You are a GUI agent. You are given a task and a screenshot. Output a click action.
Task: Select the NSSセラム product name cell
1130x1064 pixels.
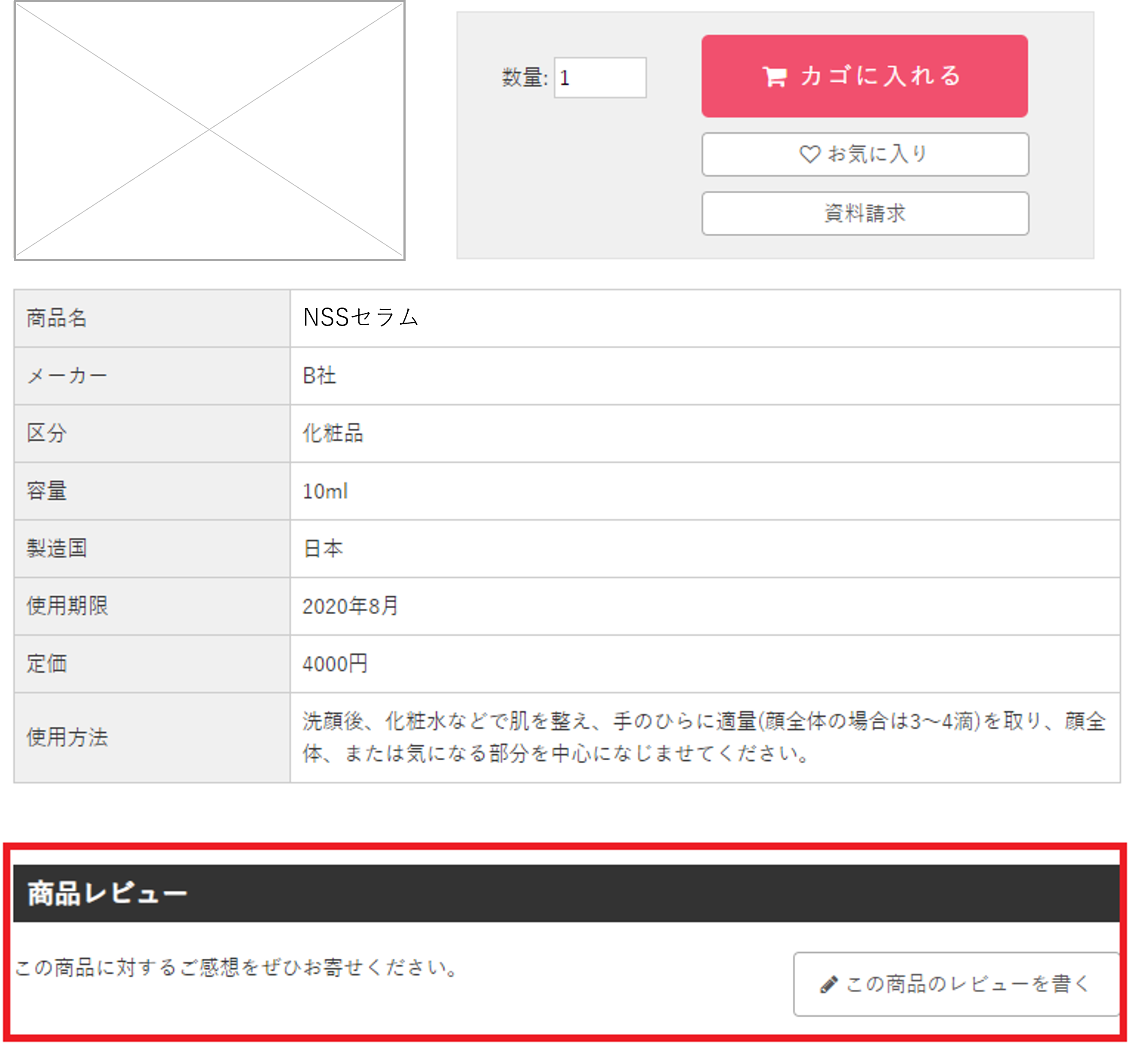[x=361, y=318]
